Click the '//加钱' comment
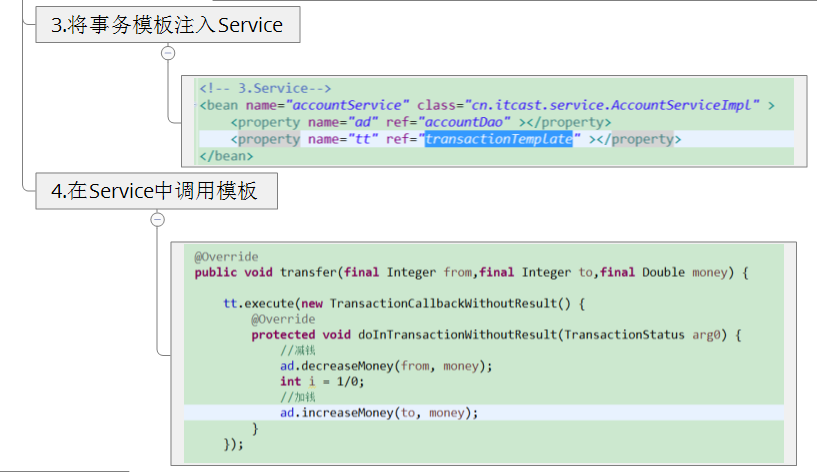 pyautogui.click(x=298, y=397)
